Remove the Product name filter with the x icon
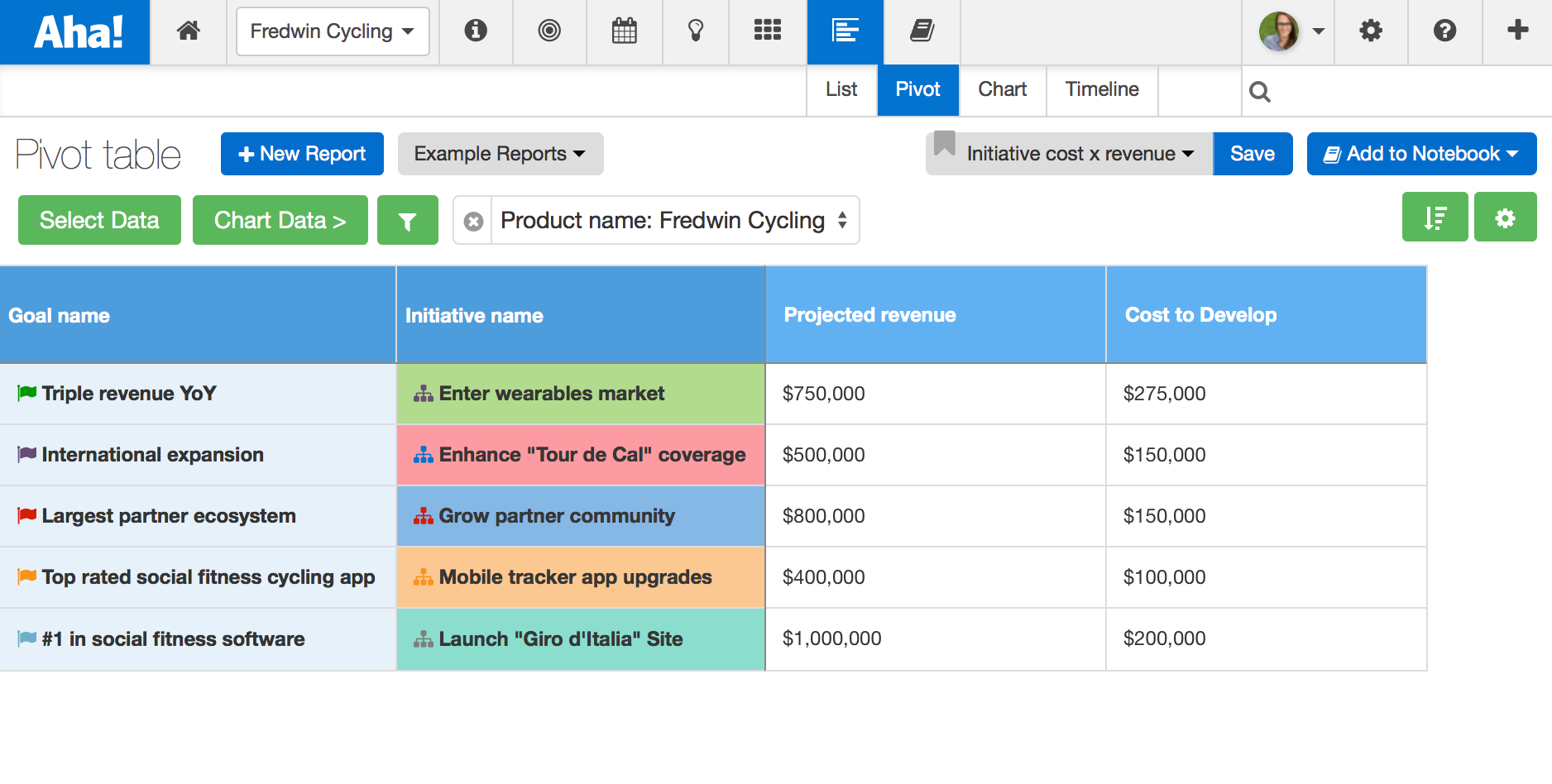 click(472, 220)
